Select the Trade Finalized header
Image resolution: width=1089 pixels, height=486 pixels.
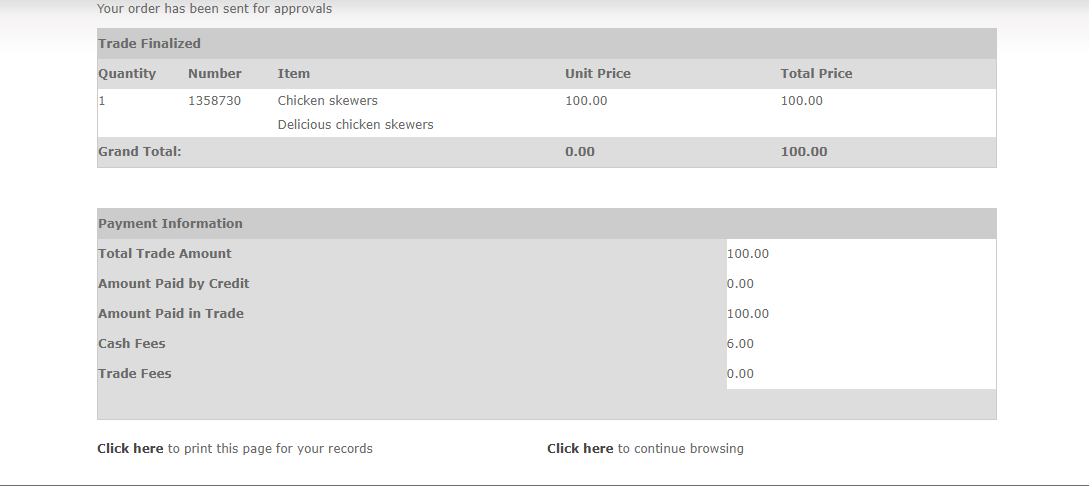pos(149,44)
